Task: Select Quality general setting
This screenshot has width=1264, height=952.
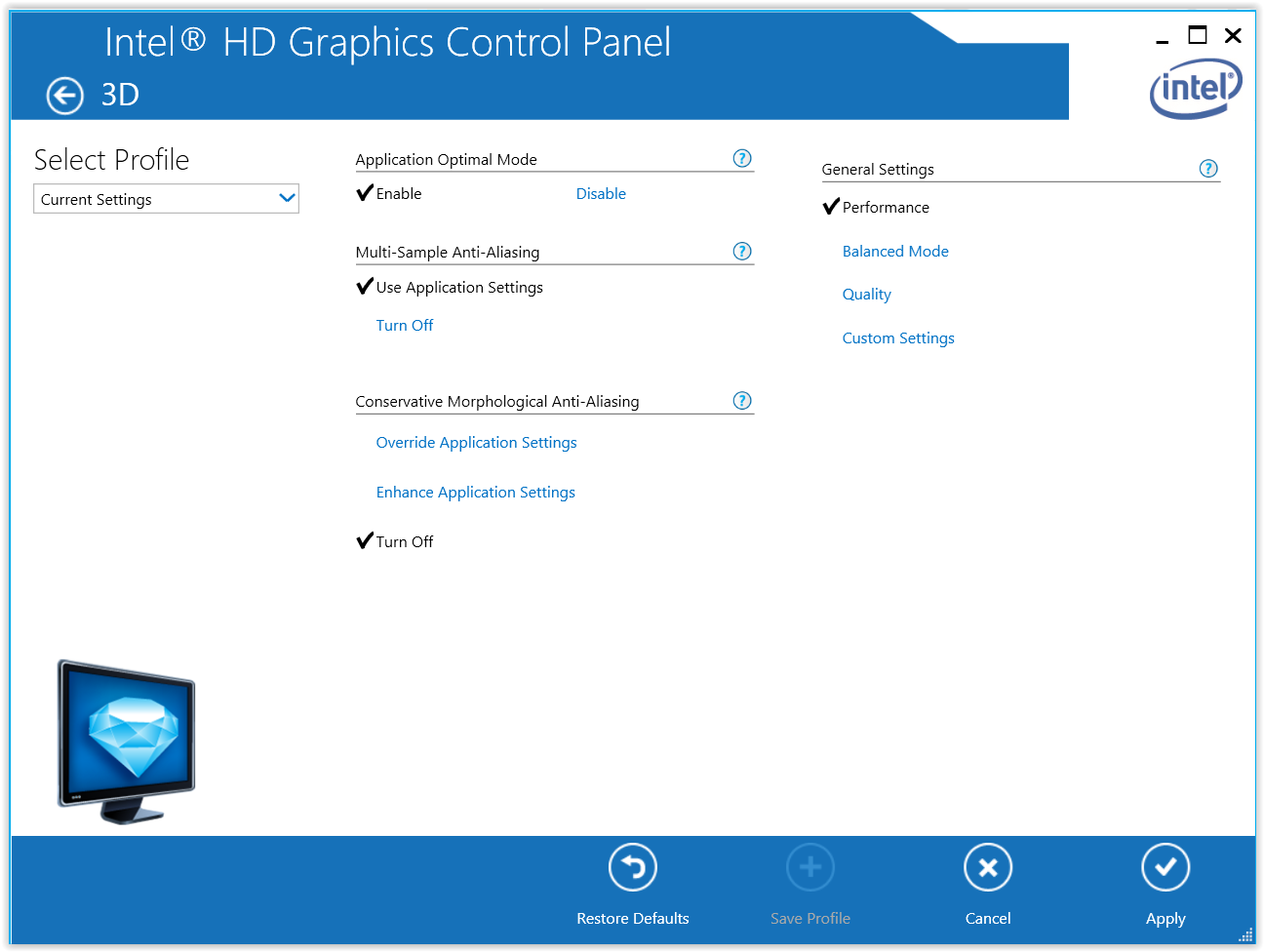Action: coord(867,294)
